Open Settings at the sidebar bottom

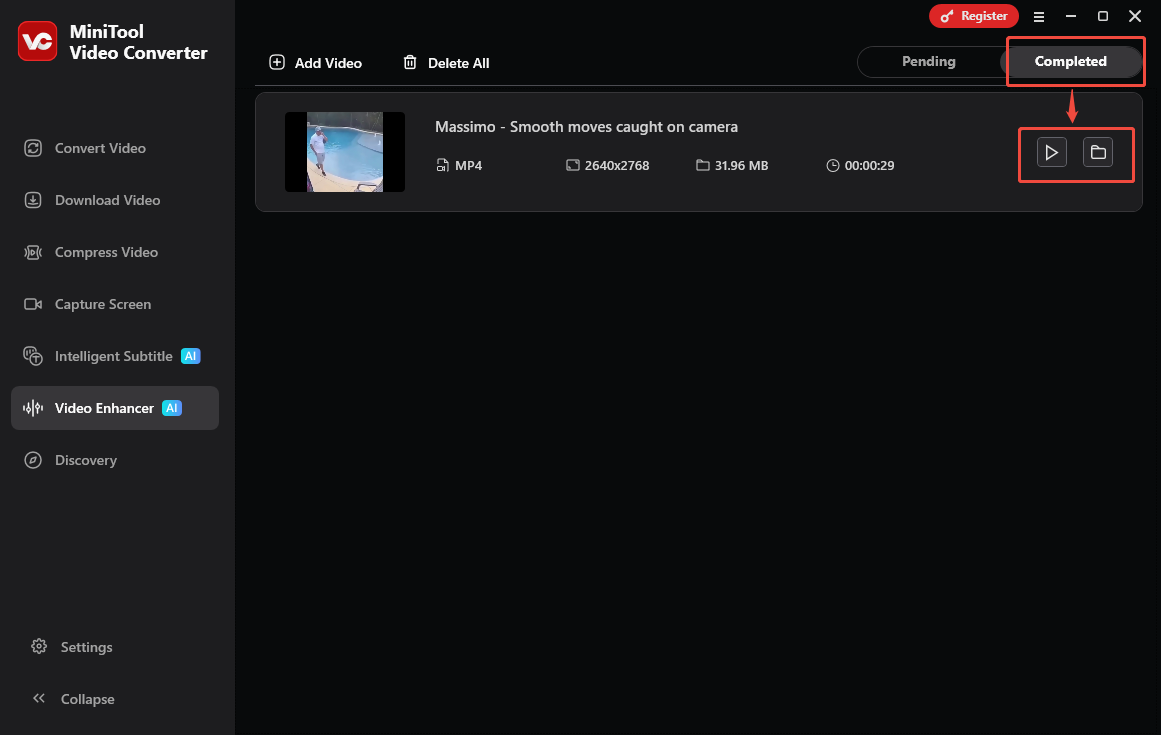(72, 647)
